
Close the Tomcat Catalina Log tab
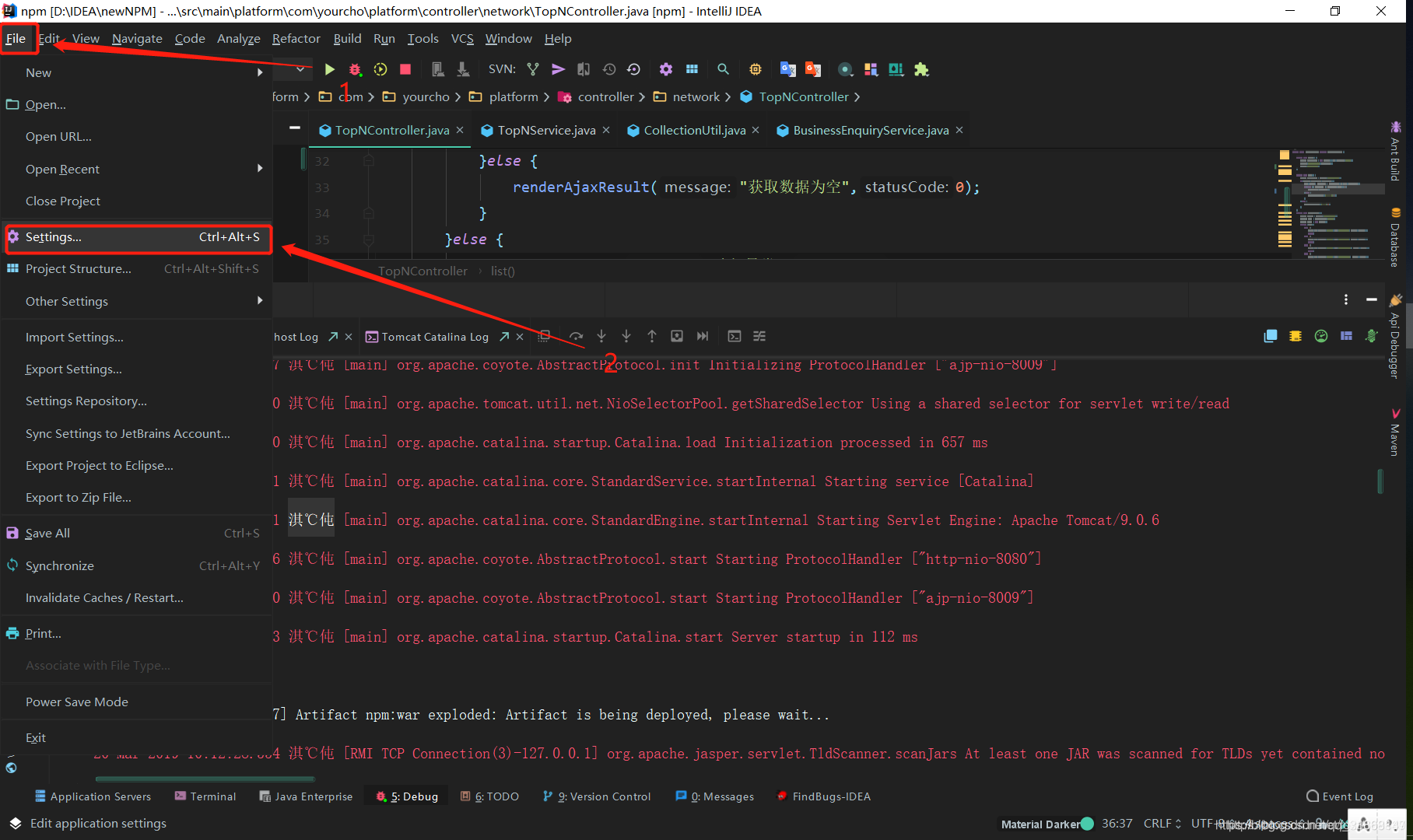coord(520,337)
